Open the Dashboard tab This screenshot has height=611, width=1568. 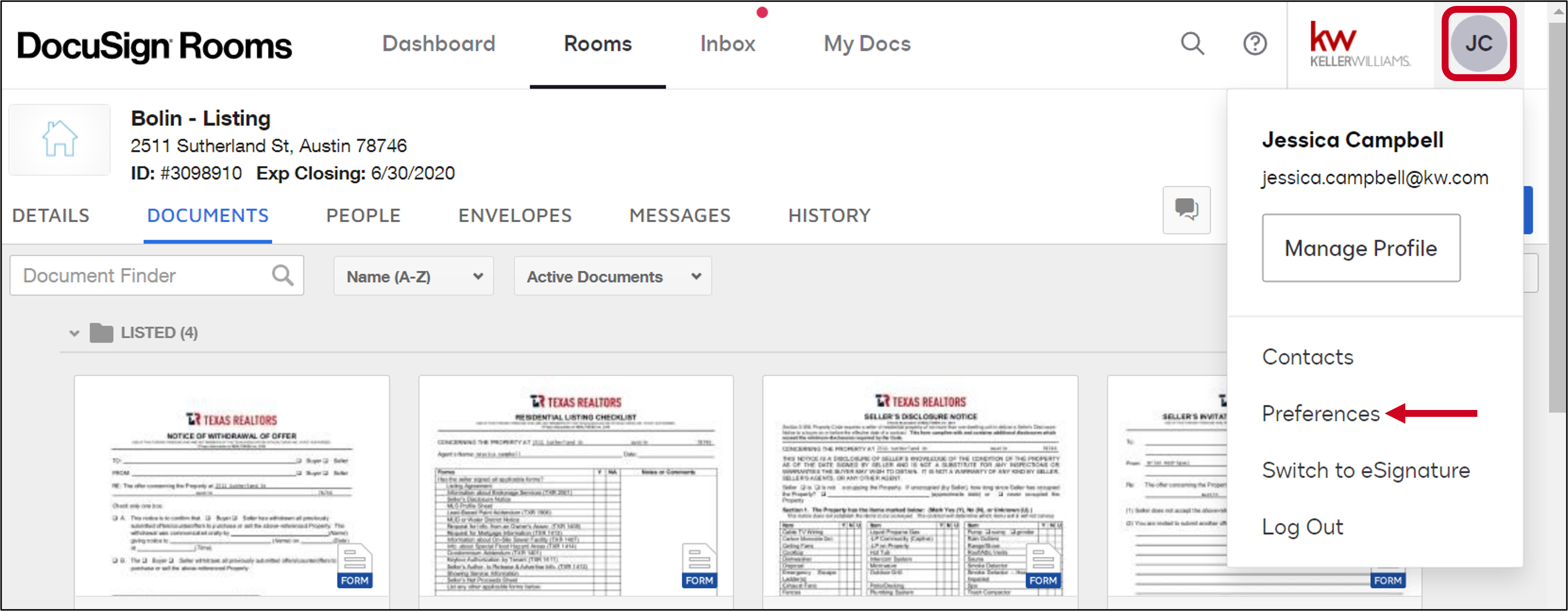click(x=438, y=44)
